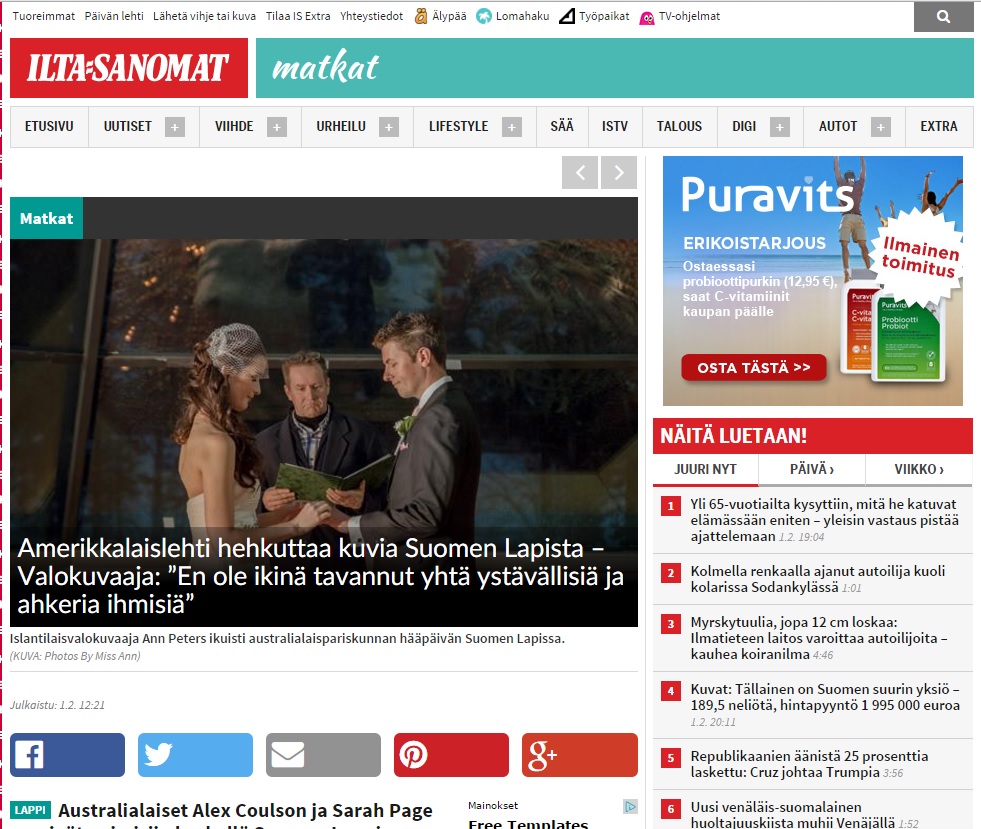The image size is (981, 829).
Task: Expand the LIFESTYLE submenu plus button
Action: click(x=513, y=127)
